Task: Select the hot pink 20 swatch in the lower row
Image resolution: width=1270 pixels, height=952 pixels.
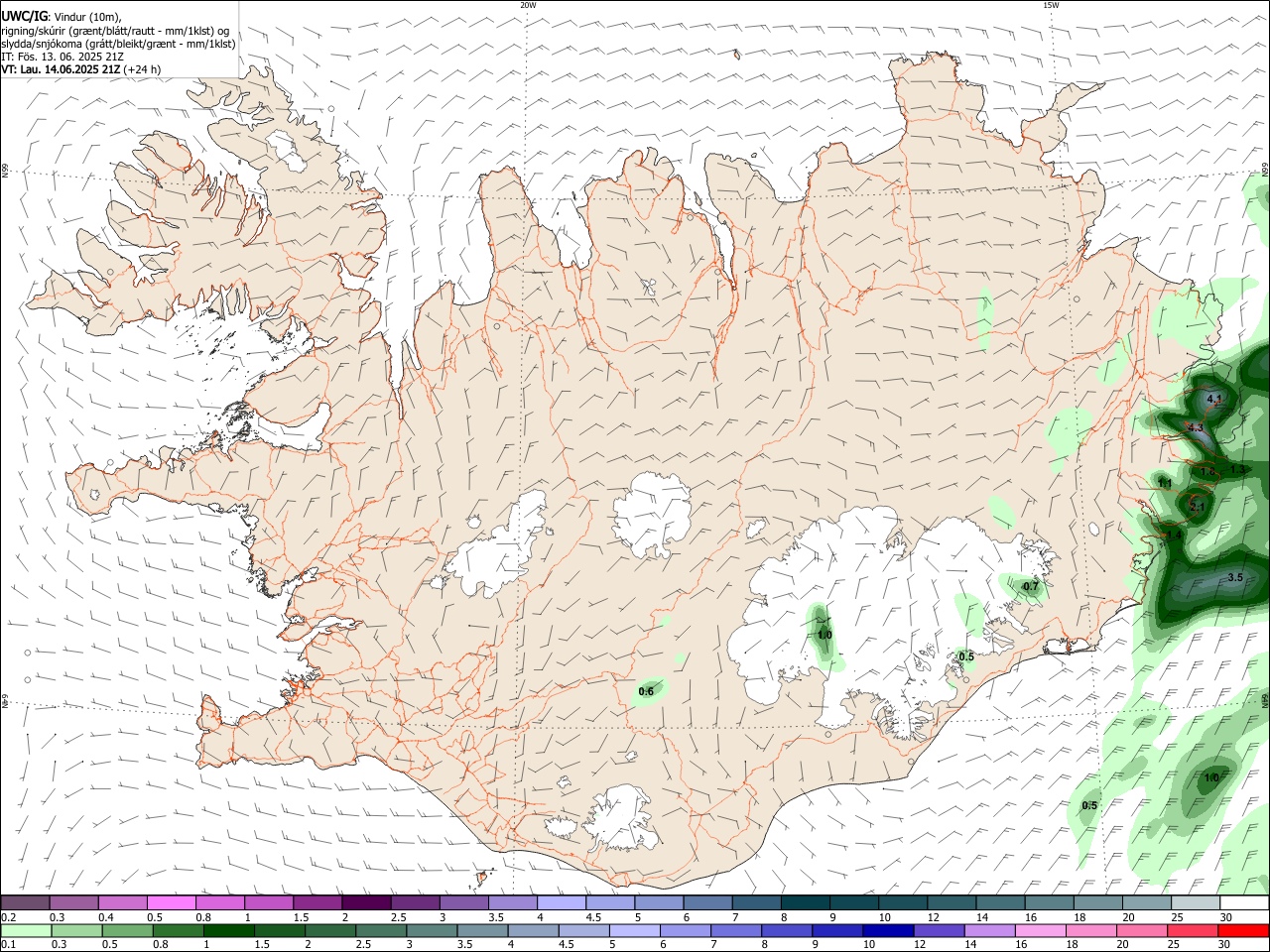Action: pyautogui.click(x=1143, y=930)
